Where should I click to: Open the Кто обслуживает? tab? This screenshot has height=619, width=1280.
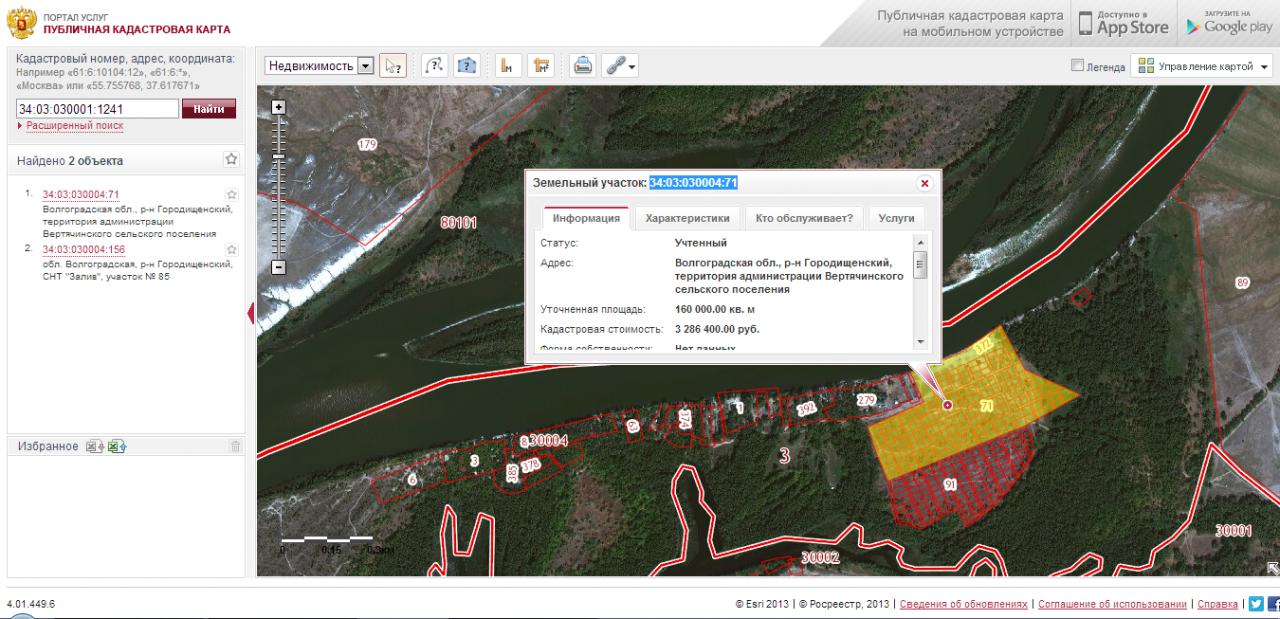pos(804,218)
